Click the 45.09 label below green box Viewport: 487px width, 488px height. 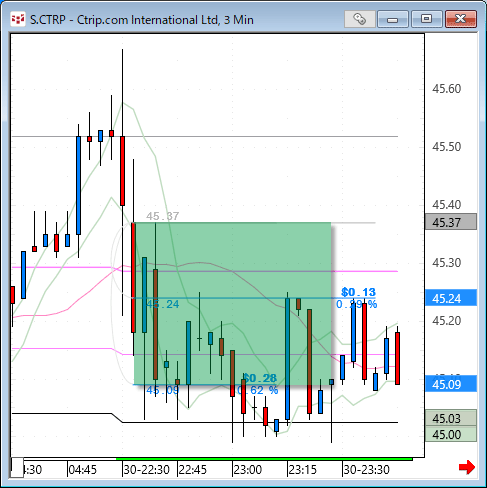click(x=162, y=390)
